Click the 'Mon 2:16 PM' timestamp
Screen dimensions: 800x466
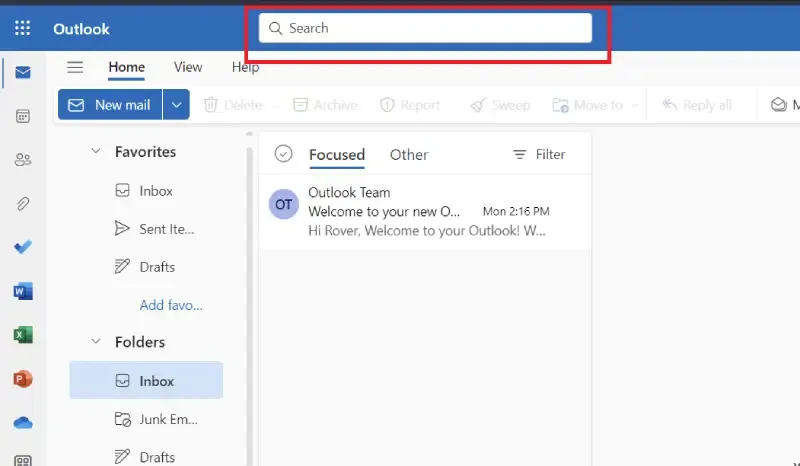[516, 211]
